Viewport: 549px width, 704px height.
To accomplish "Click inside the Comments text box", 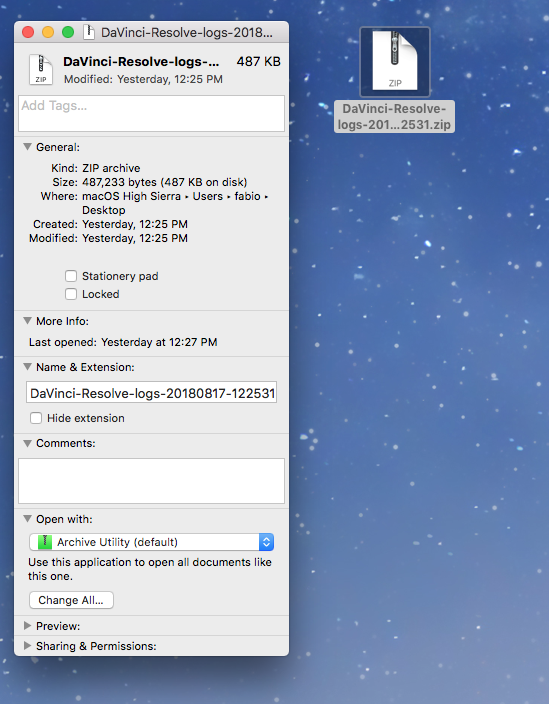I will [151, 481].
